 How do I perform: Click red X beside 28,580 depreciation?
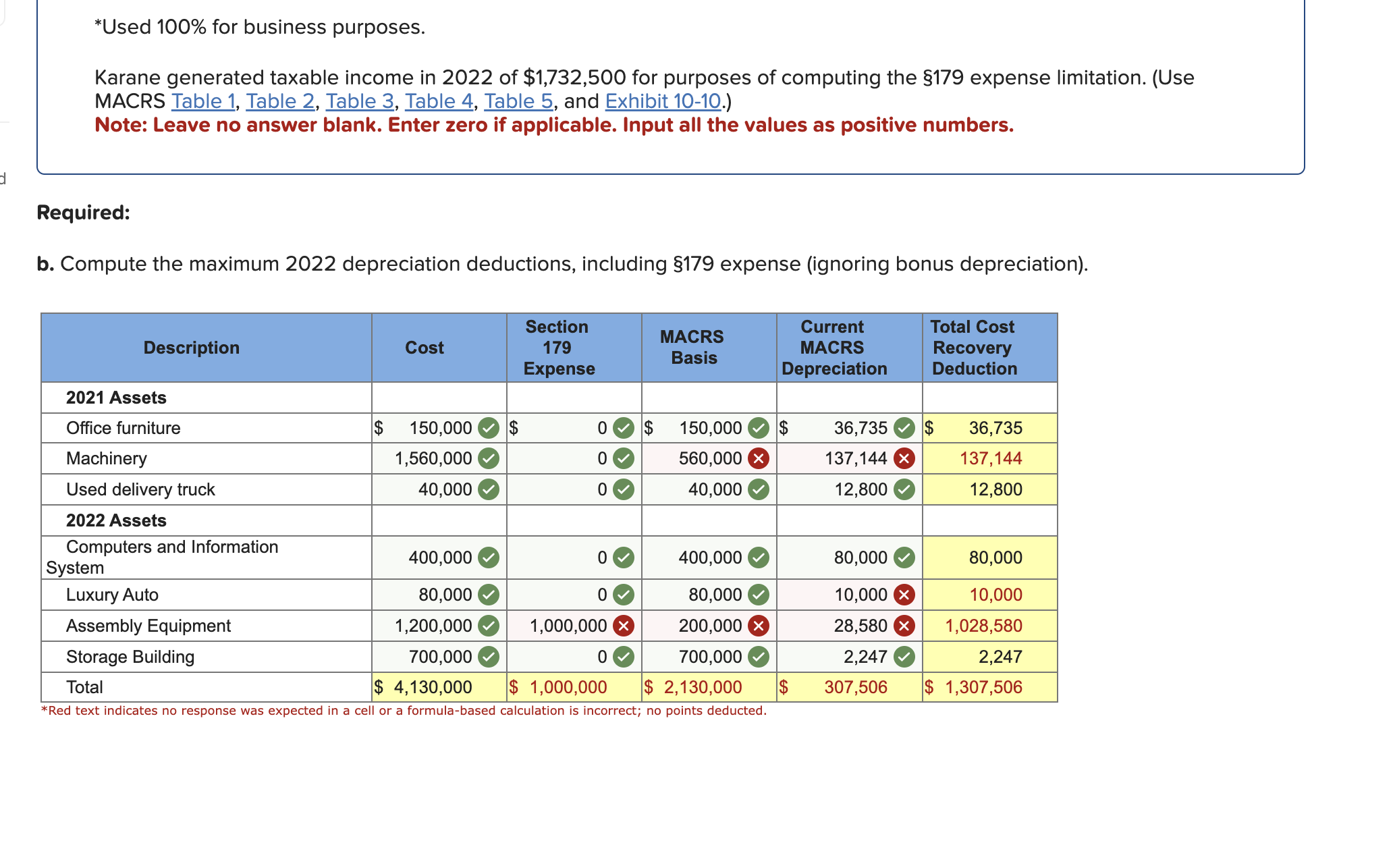(x=904, y=626)
